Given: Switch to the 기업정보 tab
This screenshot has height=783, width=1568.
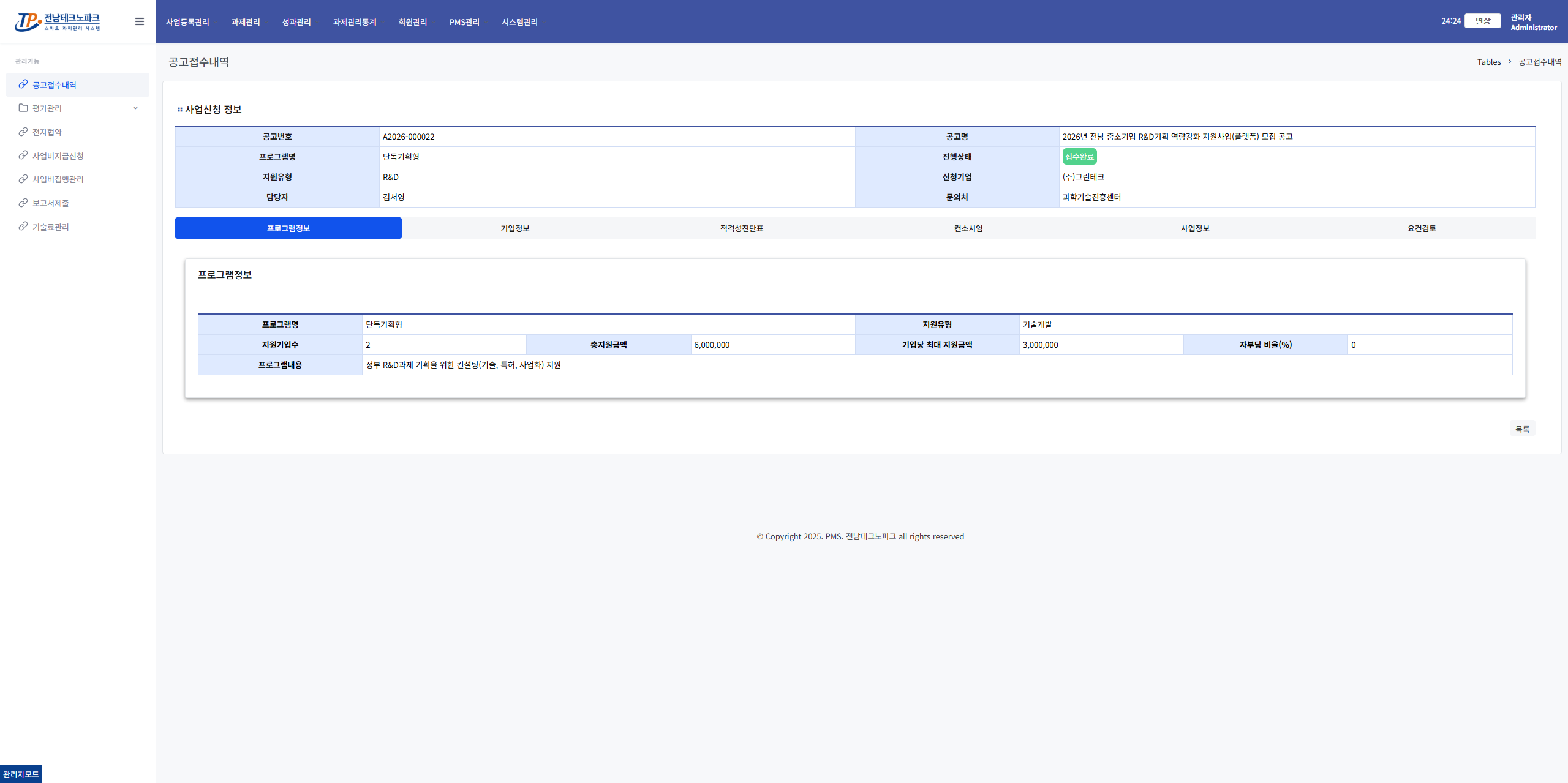Looking at the screenshot, I should coord(515,228).
